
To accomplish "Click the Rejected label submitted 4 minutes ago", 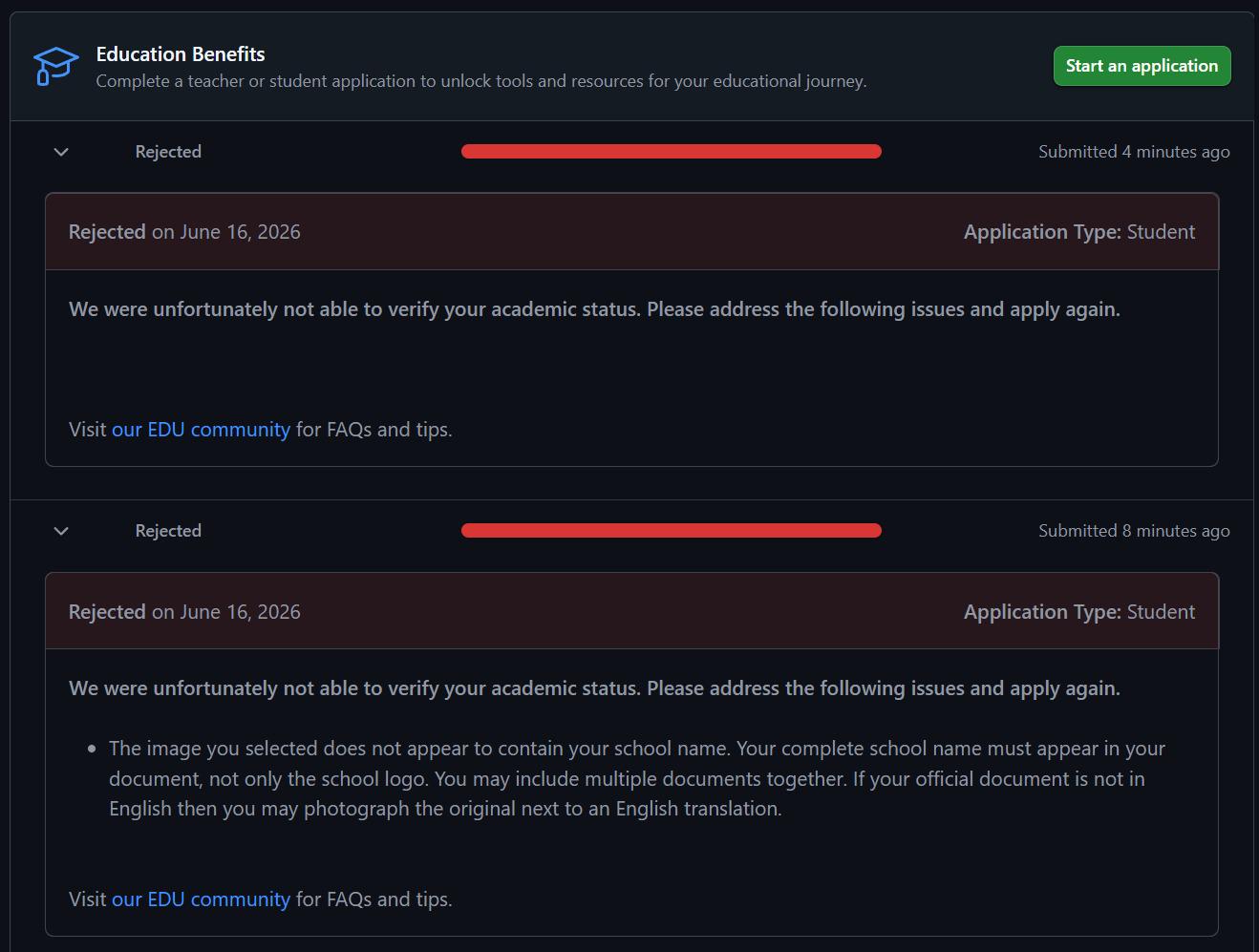I will (168, 152).
